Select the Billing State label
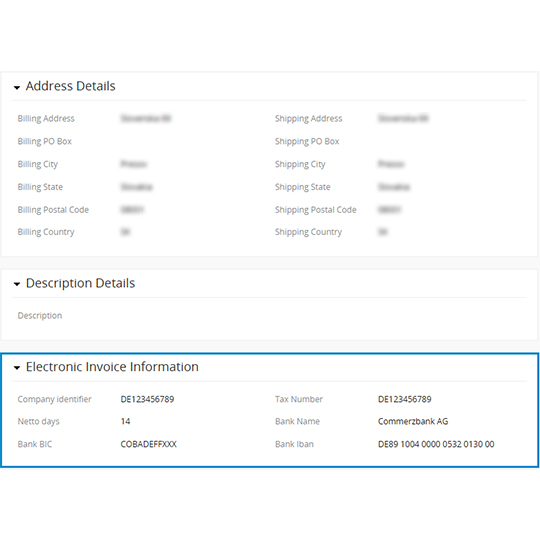 [x=40, y=187]
